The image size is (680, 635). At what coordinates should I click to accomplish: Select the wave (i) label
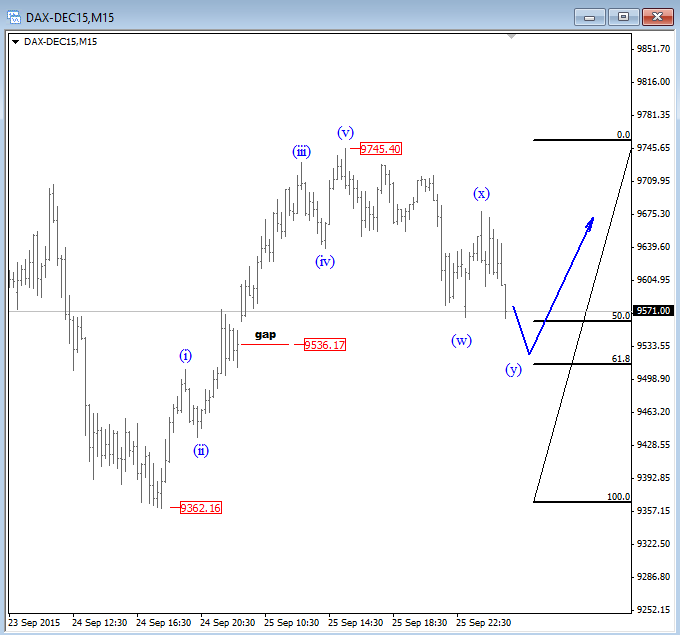click(x=186, y=355)
